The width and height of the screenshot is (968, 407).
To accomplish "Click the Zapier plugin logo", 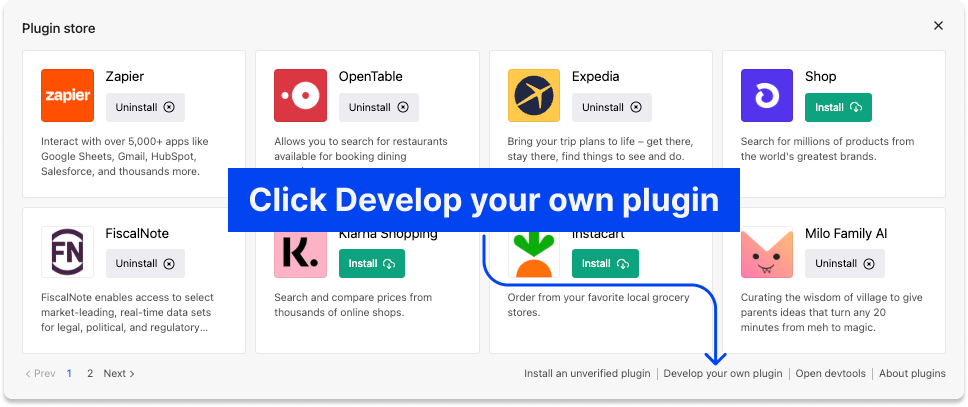I will (67, 95).
